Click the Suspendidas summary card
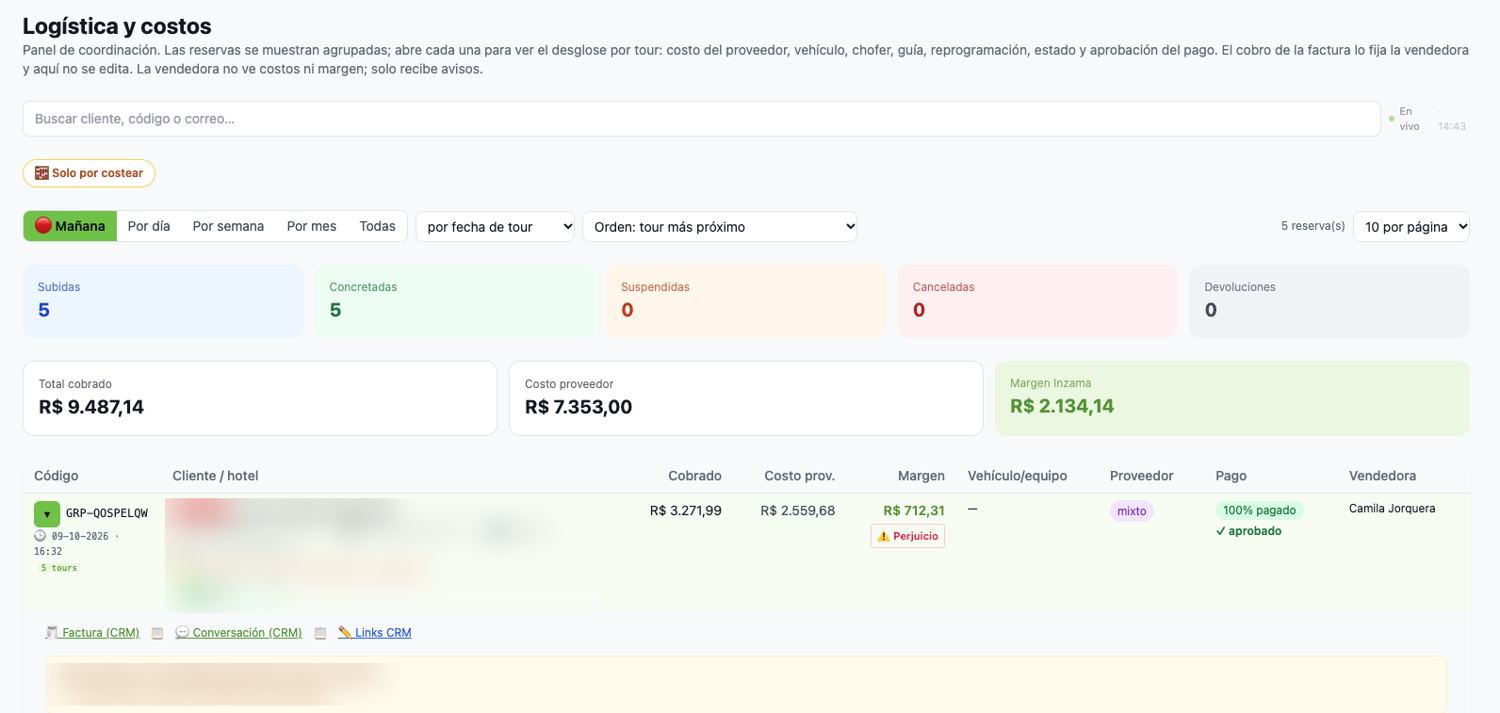Viewport: 1500px width, 713px height. tap(746, 301)
